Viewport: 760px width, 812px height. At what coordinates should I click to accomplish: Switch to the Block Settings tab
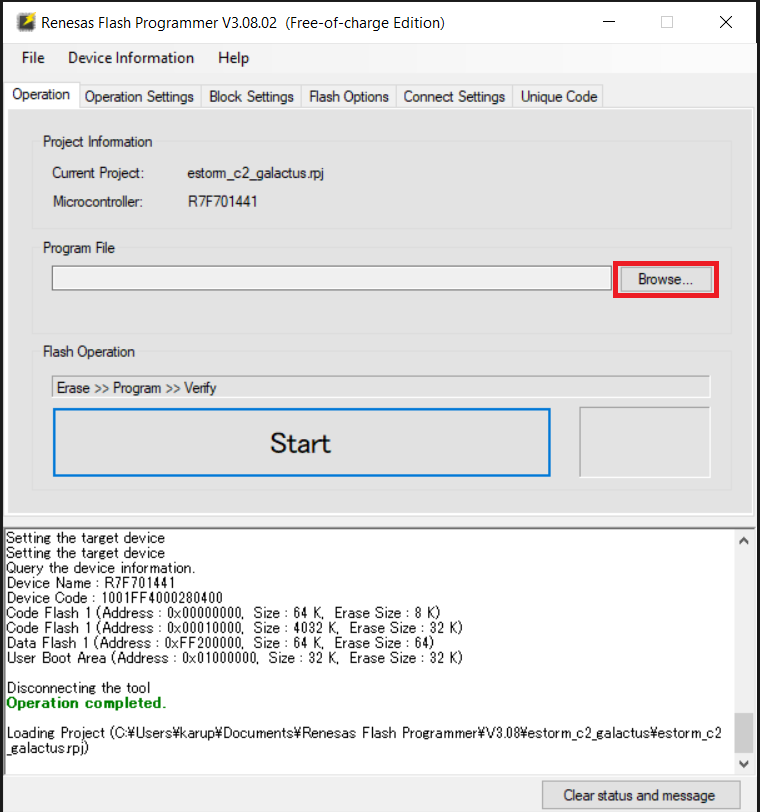[x=251, y=97]
